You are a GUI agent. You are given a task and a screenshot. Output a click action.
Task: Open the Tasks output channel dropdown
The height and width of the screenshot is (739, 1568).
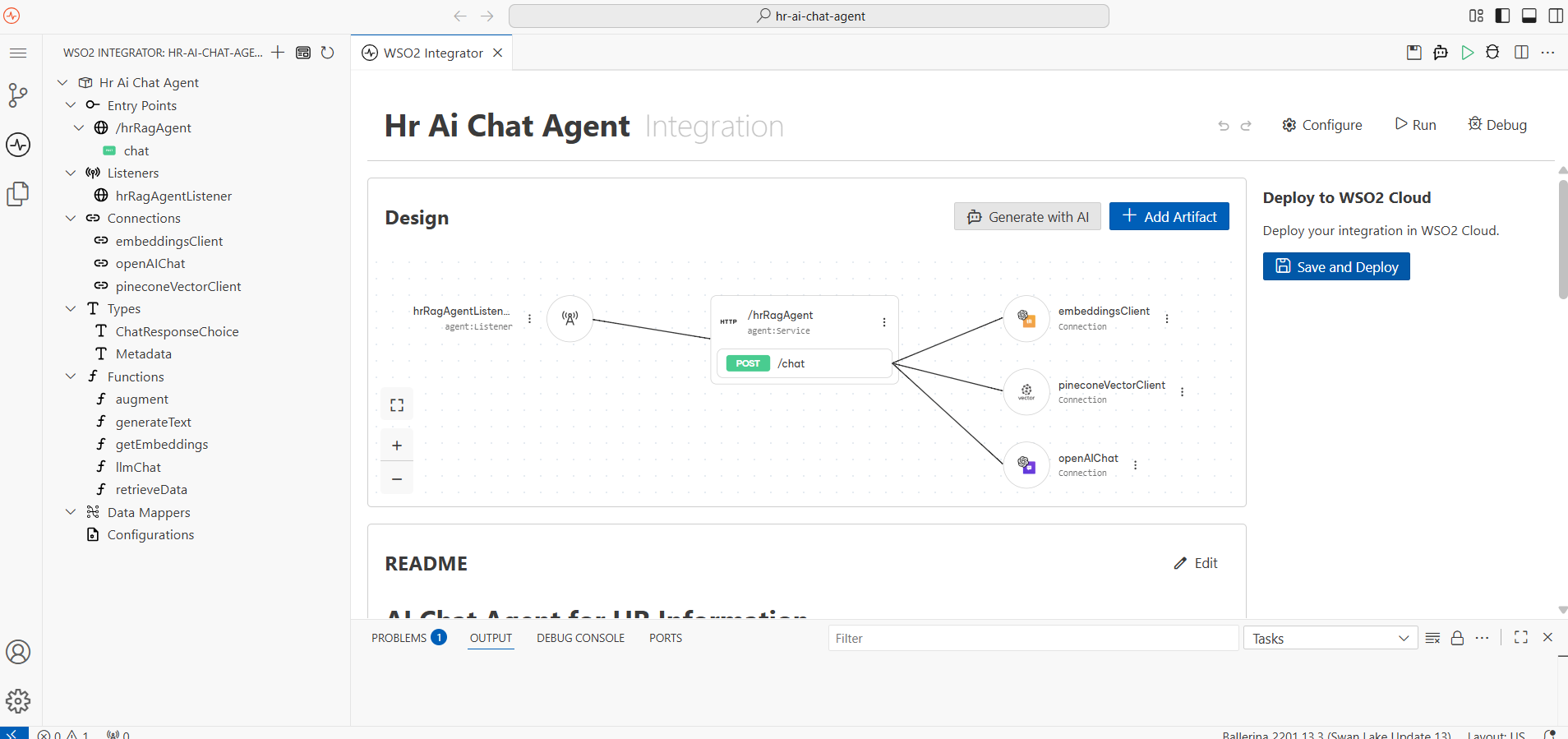1331,639
